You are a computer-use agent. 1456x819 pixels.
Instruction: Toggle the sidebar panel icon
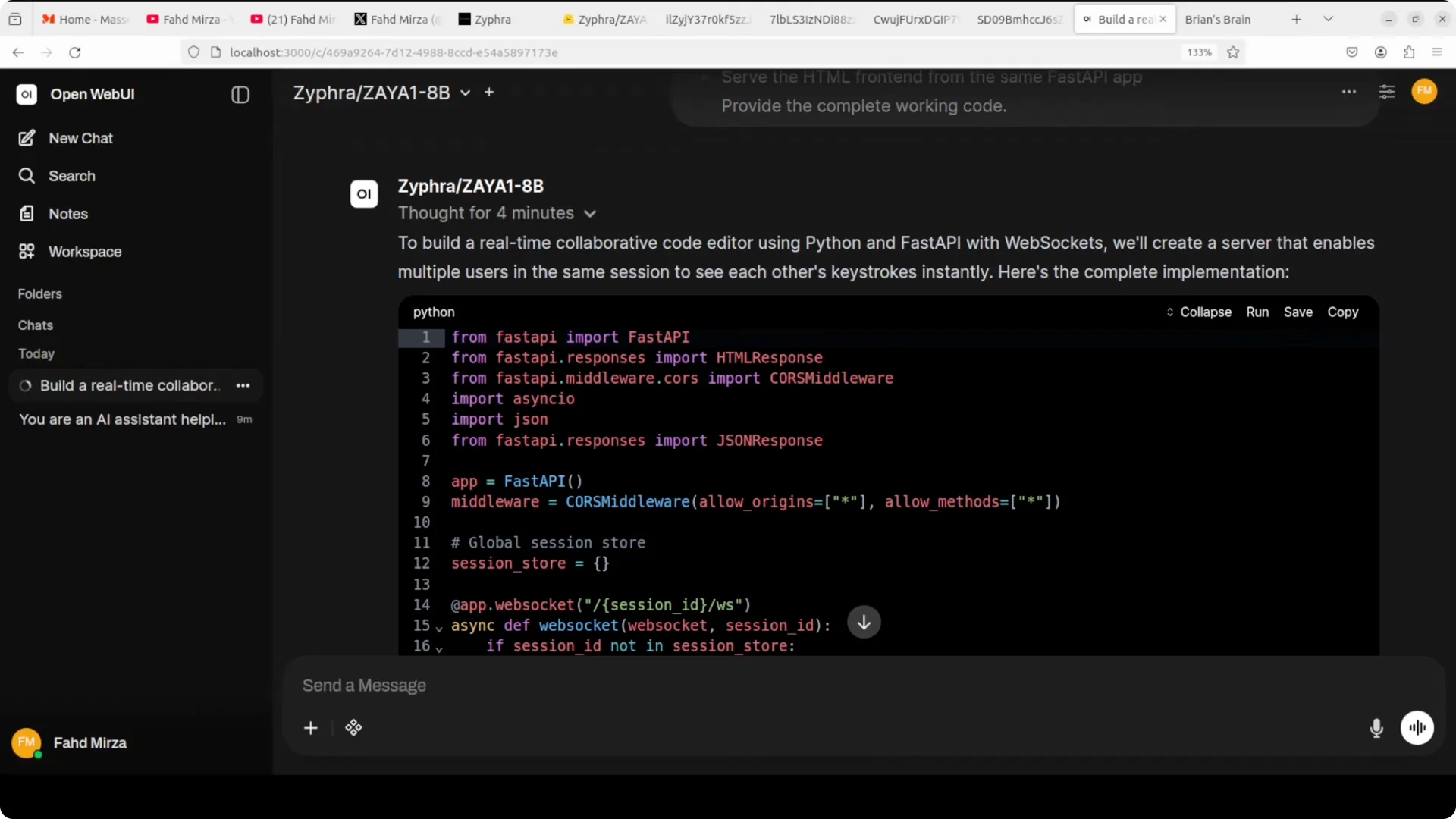tap(240, 95)
